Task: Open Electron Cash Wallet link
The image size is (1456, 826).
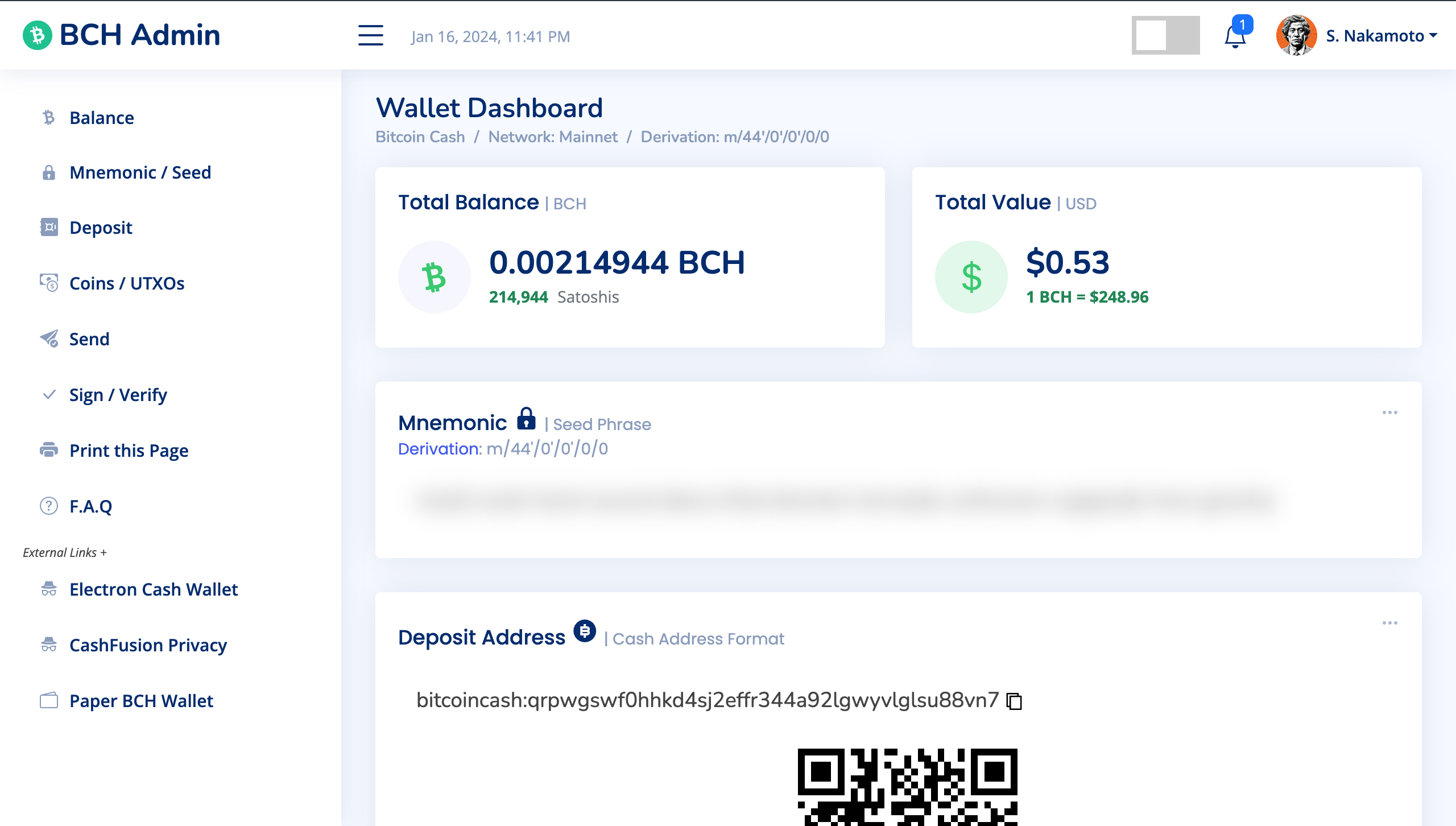Action: (x=153, y=589)
